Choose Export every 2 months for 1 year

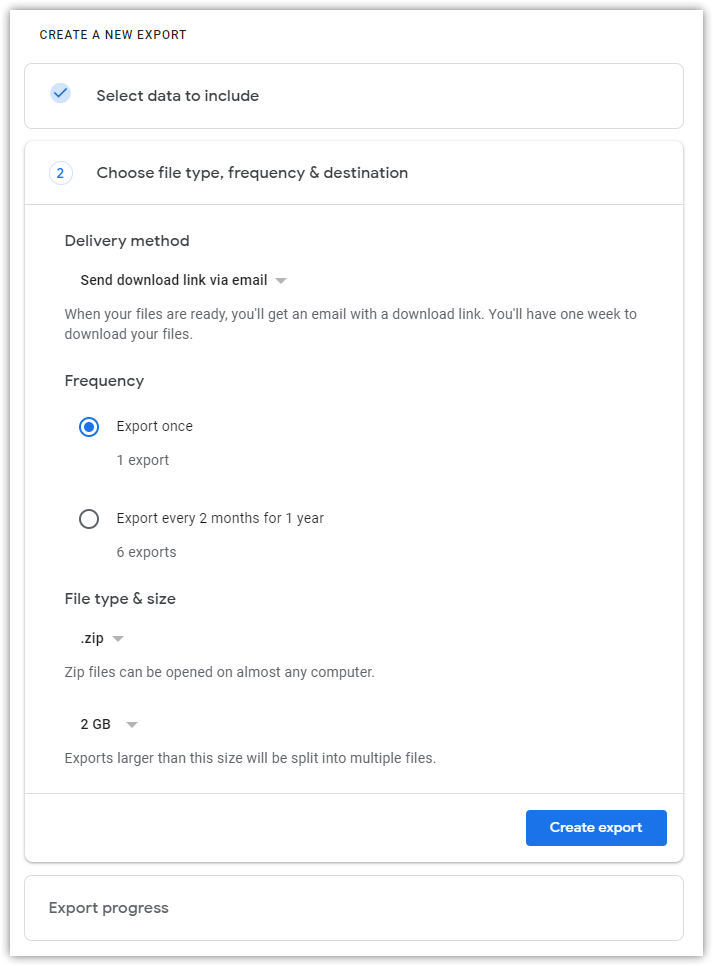(89, 518)
